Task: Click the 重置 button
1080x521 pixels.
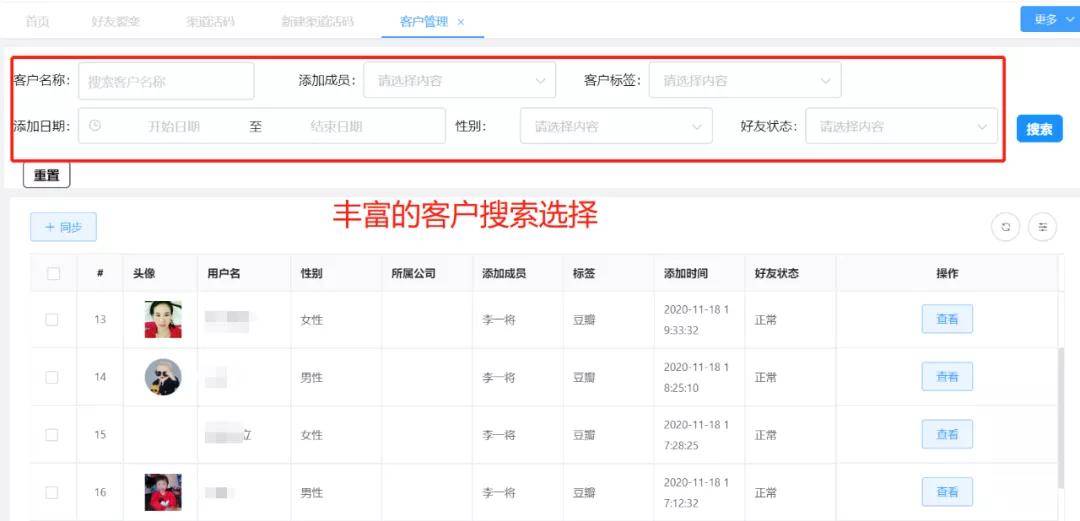Action: click(x=47, y=175)
